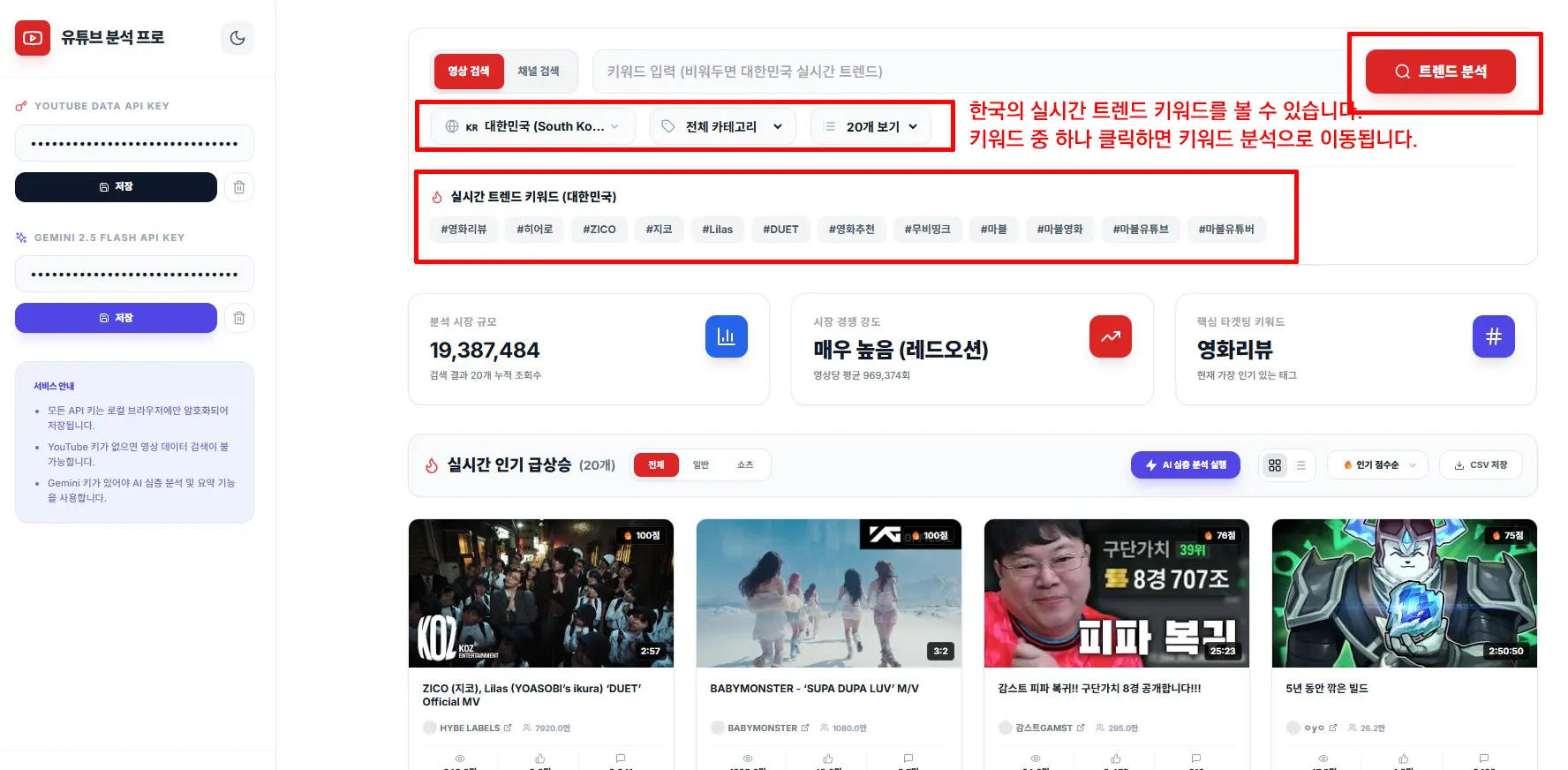Click the 감스트 피파 복귀 video title
The image size is (1568, 770).
[x=1099, y=689]
